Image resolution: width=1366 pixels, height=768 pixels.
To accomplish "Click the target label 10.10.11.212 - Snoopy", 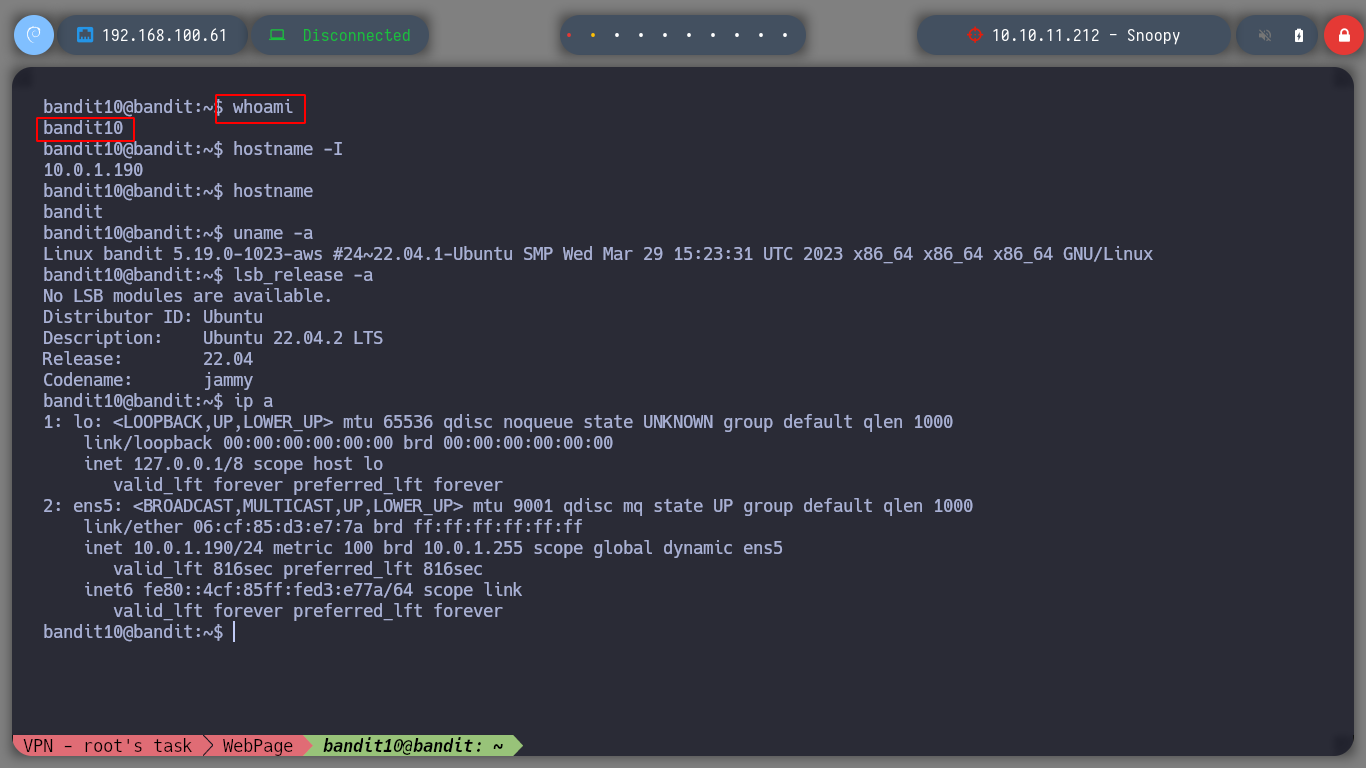I will tap(1086, 35).
